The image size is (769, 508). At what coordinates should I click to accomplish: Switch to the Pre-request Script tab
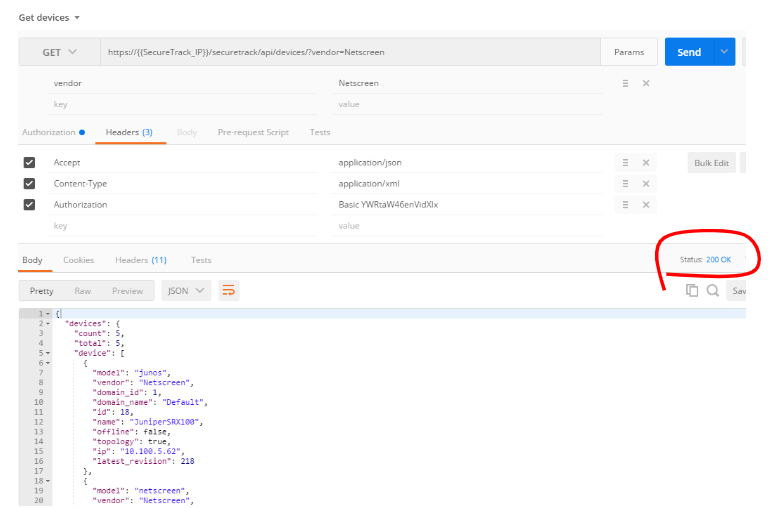point(253,132)
